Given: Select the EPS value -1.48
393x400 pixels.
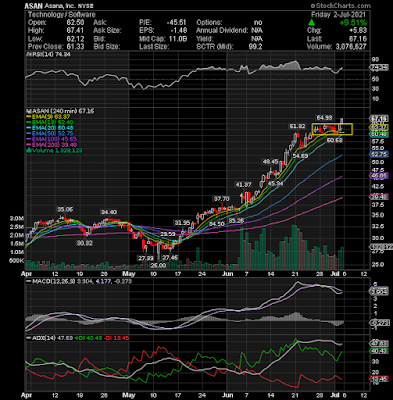Looking at the screenshot, I should pyautogui.click(x=179, y=30).
